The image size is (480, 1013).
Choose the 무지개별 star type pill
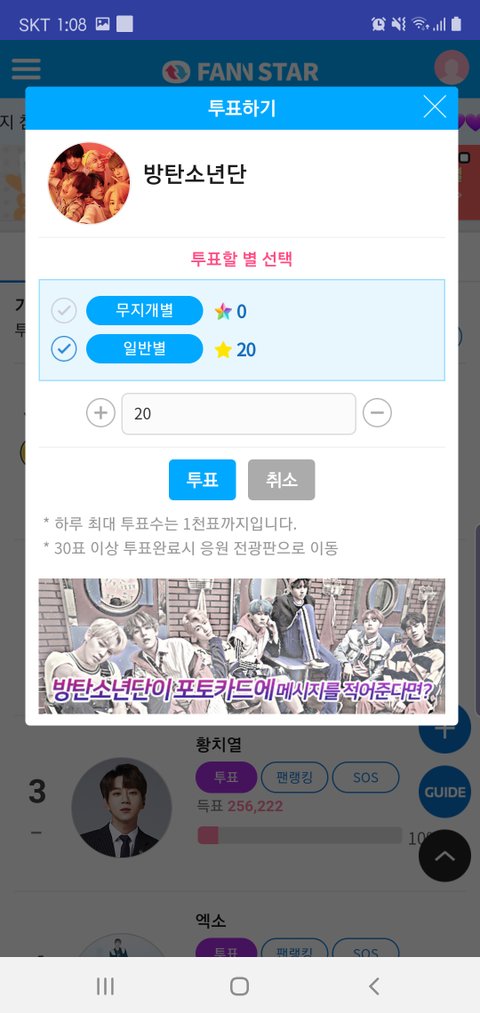click(145, 310)
